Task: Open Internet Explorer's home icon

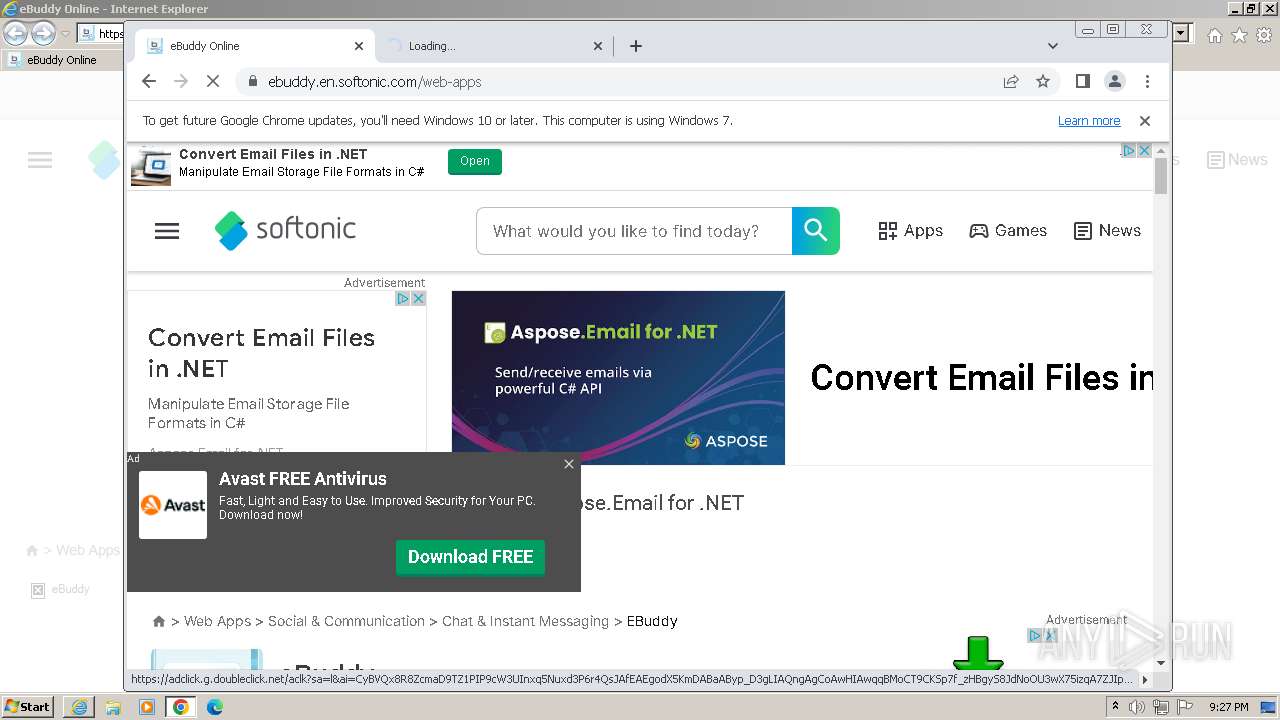Action: (x=1214, y=35)
